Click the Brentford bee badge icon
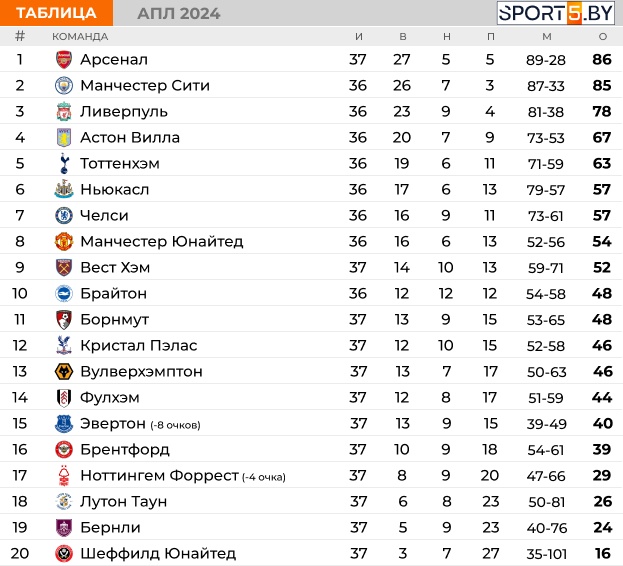 pyautogui.click(x=64, y=449)
